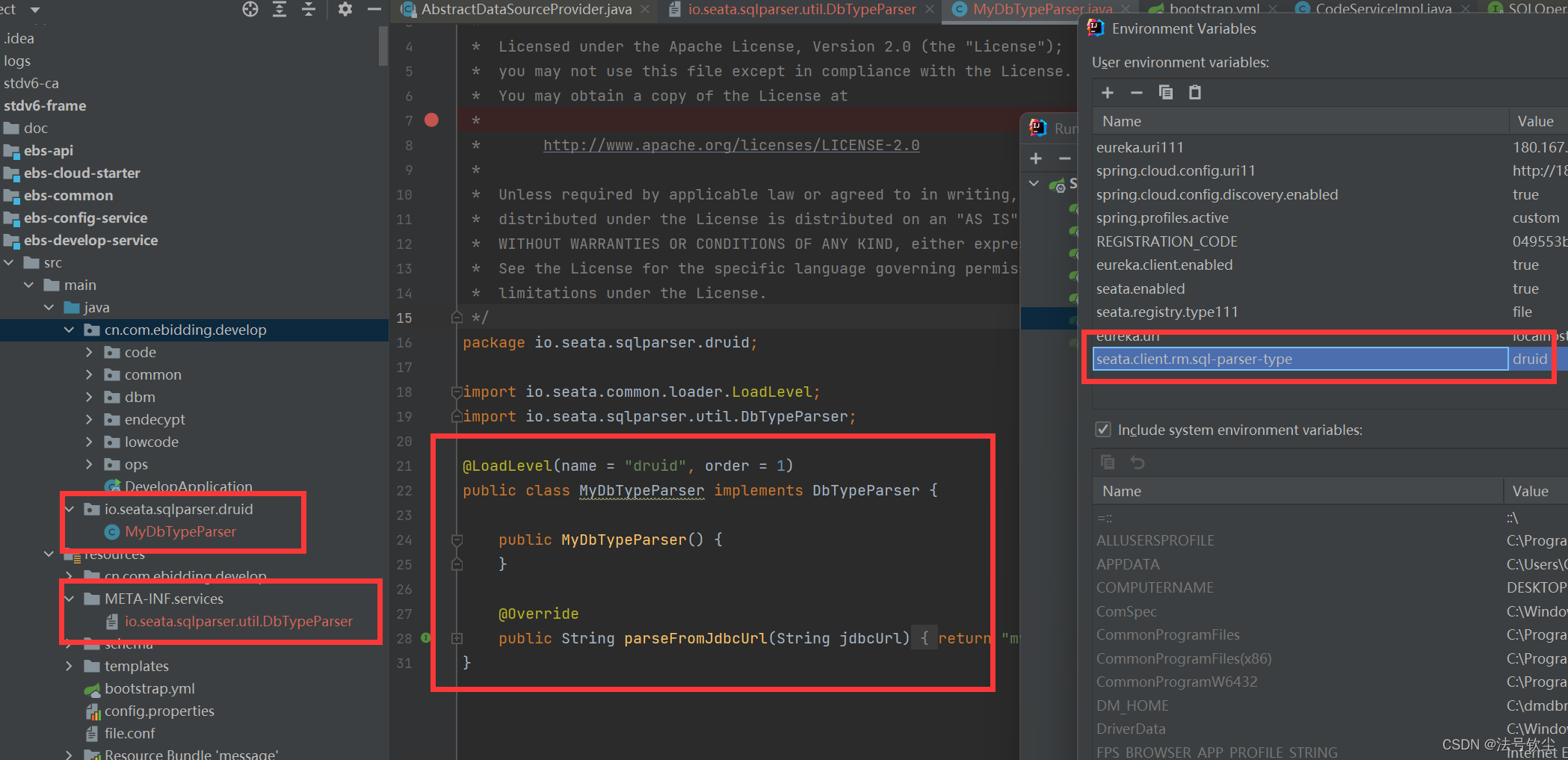Collapse cn.com.ebidding.develop package

click(70, 330)
